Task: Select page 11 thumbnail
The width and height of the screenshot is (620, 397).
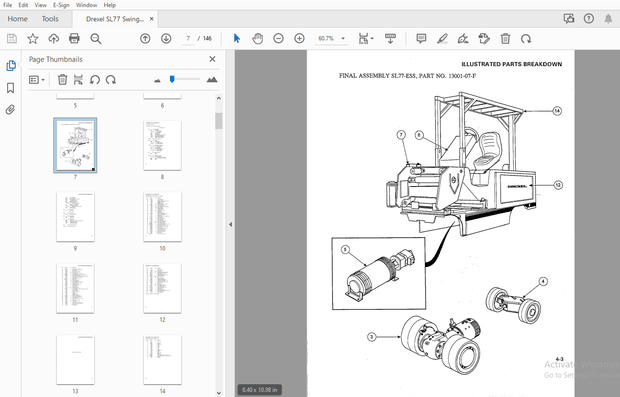Action: (75, 288)
